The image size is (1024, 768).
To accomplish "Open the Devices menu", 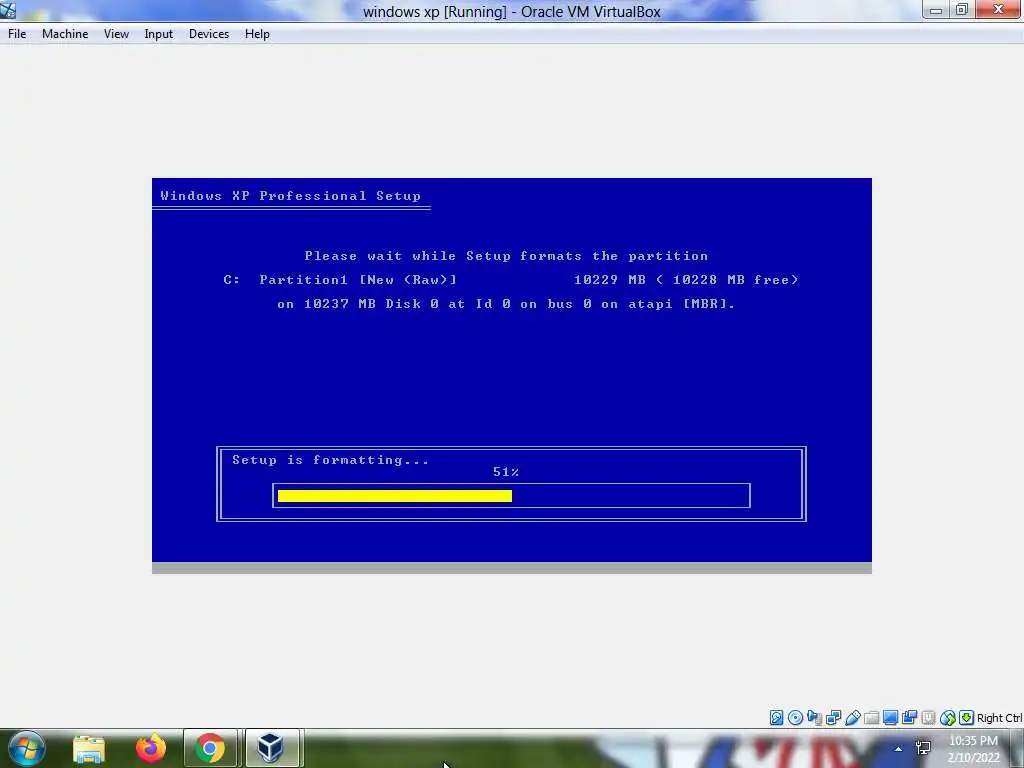I will pos(209,34).
